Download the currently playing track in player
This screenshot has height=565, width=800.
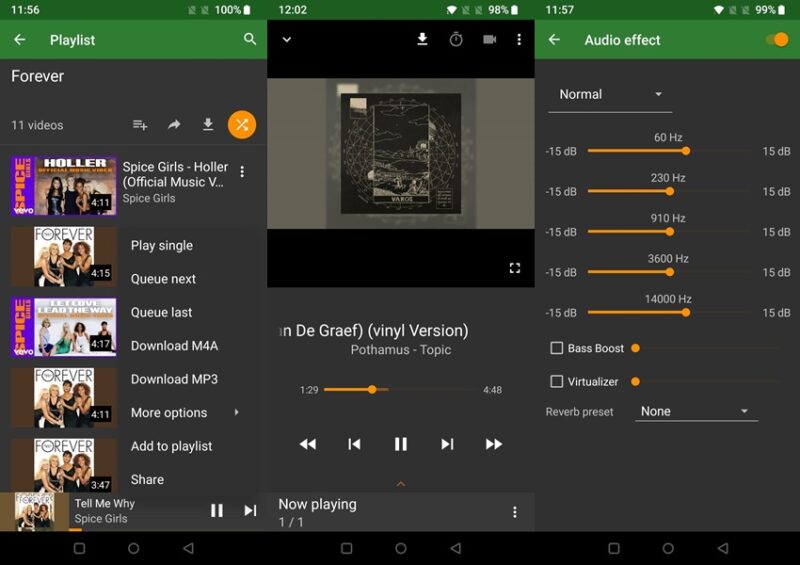[x=422, y=39]
